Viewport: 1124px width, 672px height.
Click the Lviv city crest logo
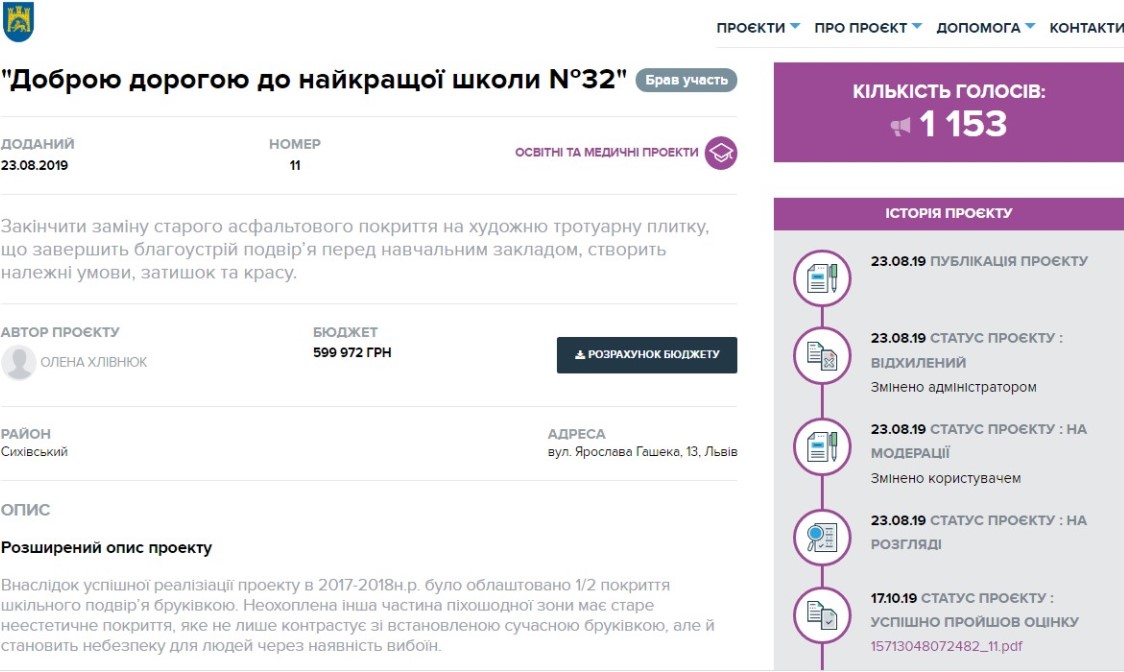tap(18, 21)
